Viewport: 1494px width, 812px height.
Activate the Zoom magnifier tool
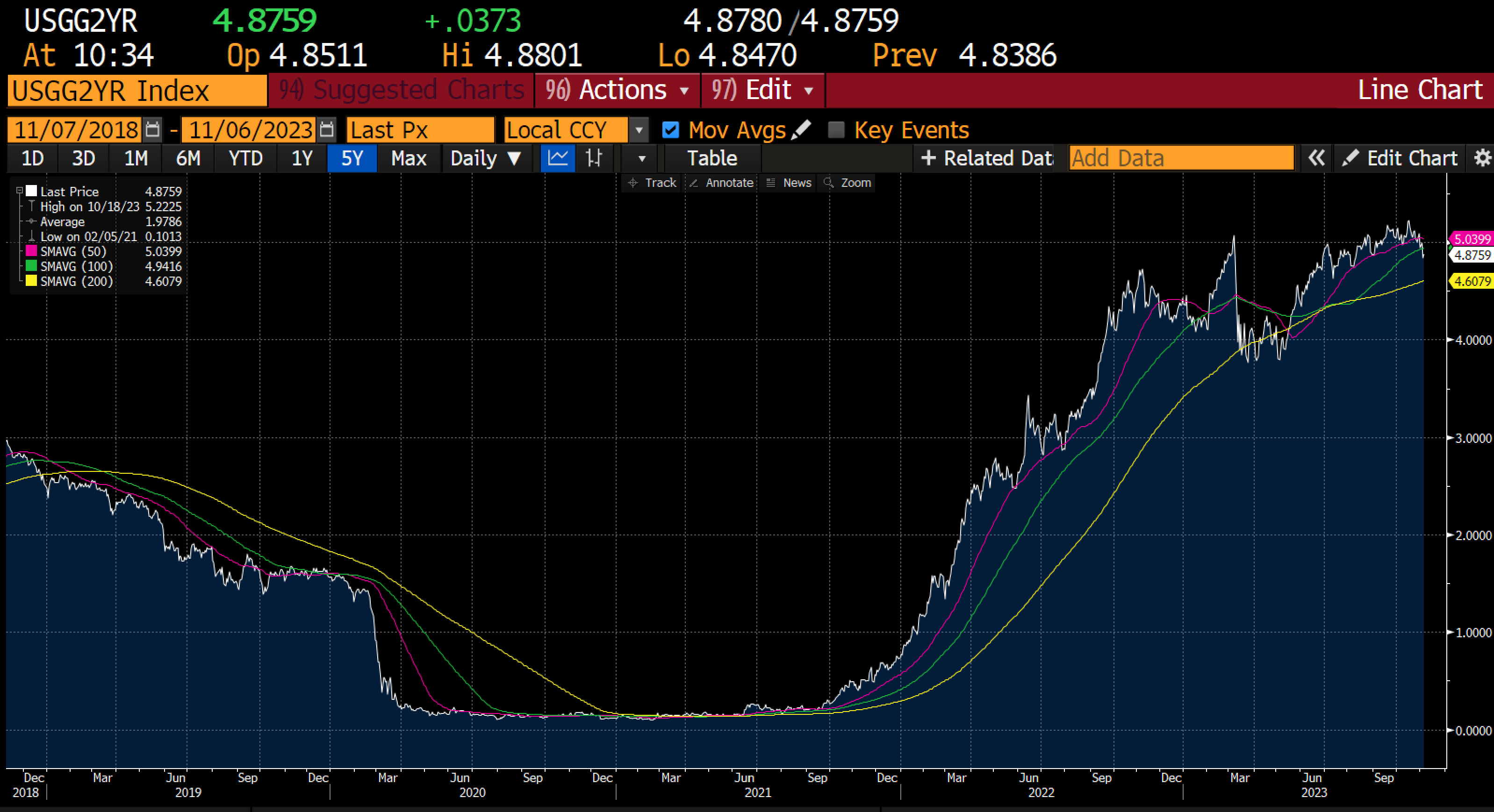point(848,183)
